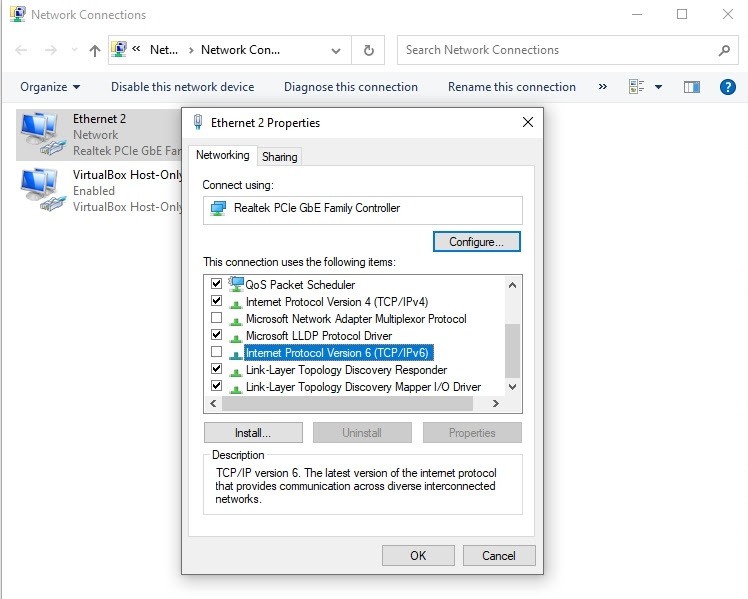The image size is (748, 599).
Task: Toggle the preview pane
Action: point(691,87)
